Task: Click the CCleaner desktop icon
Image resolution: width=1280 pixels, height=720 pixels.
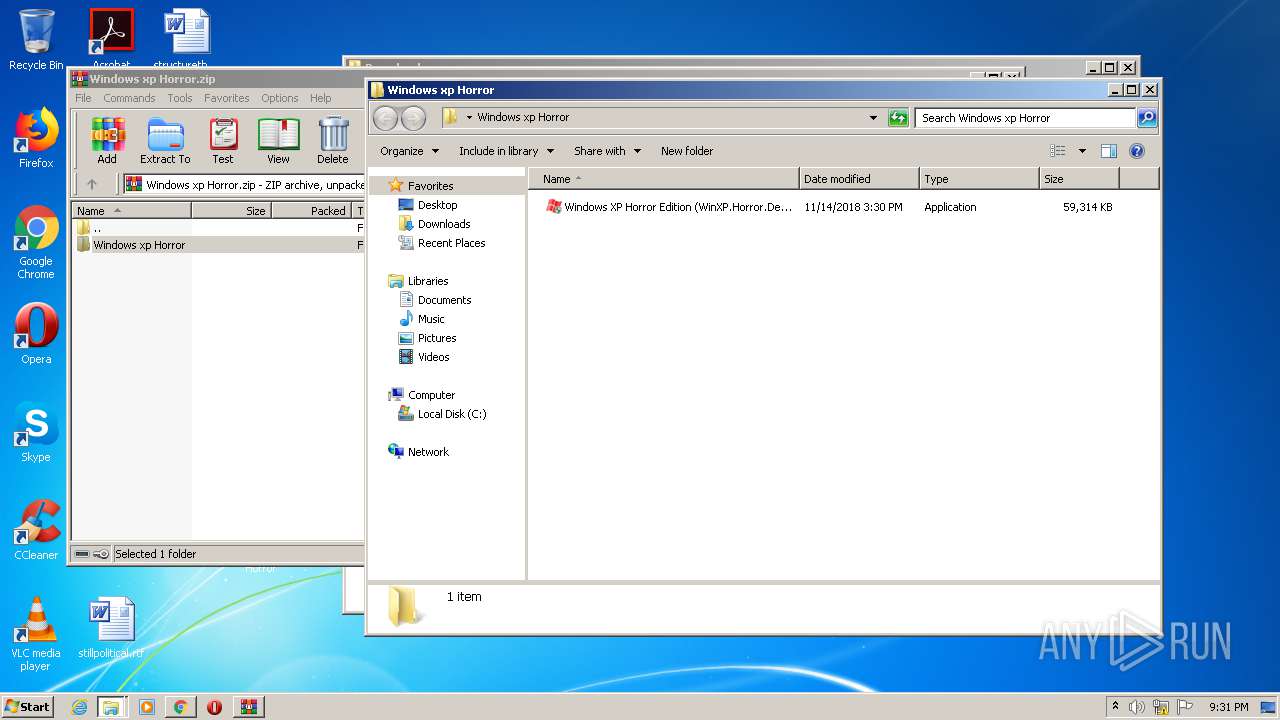Action: [36, 530]
